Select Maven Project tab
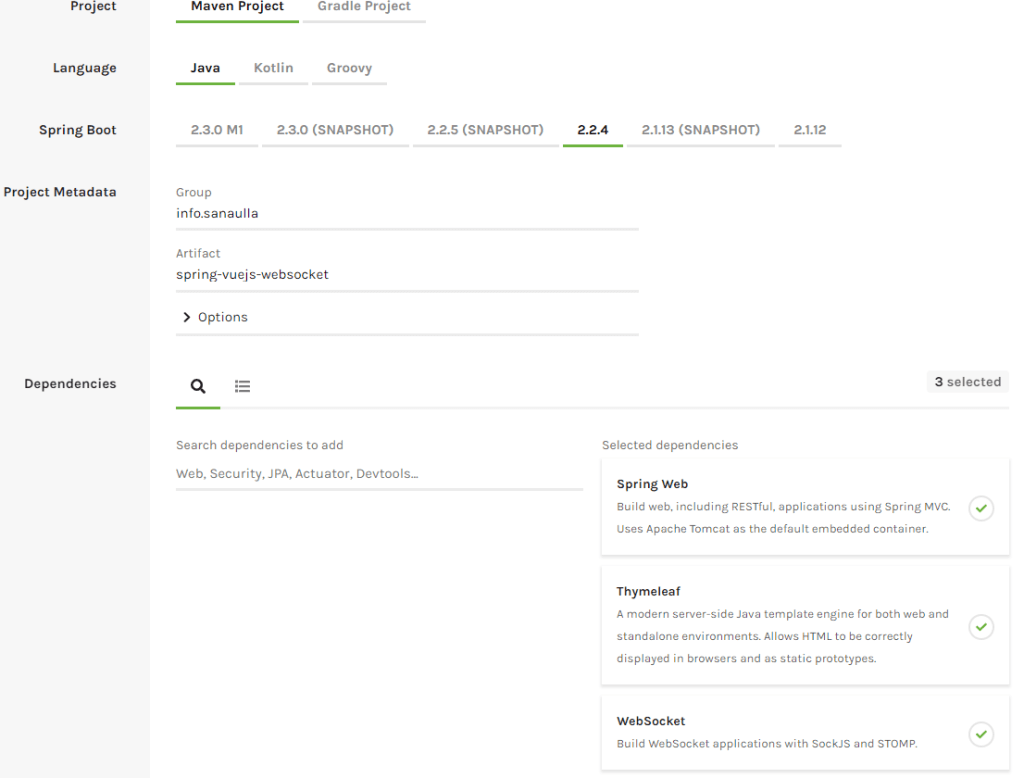 click(x=237, y=7)
